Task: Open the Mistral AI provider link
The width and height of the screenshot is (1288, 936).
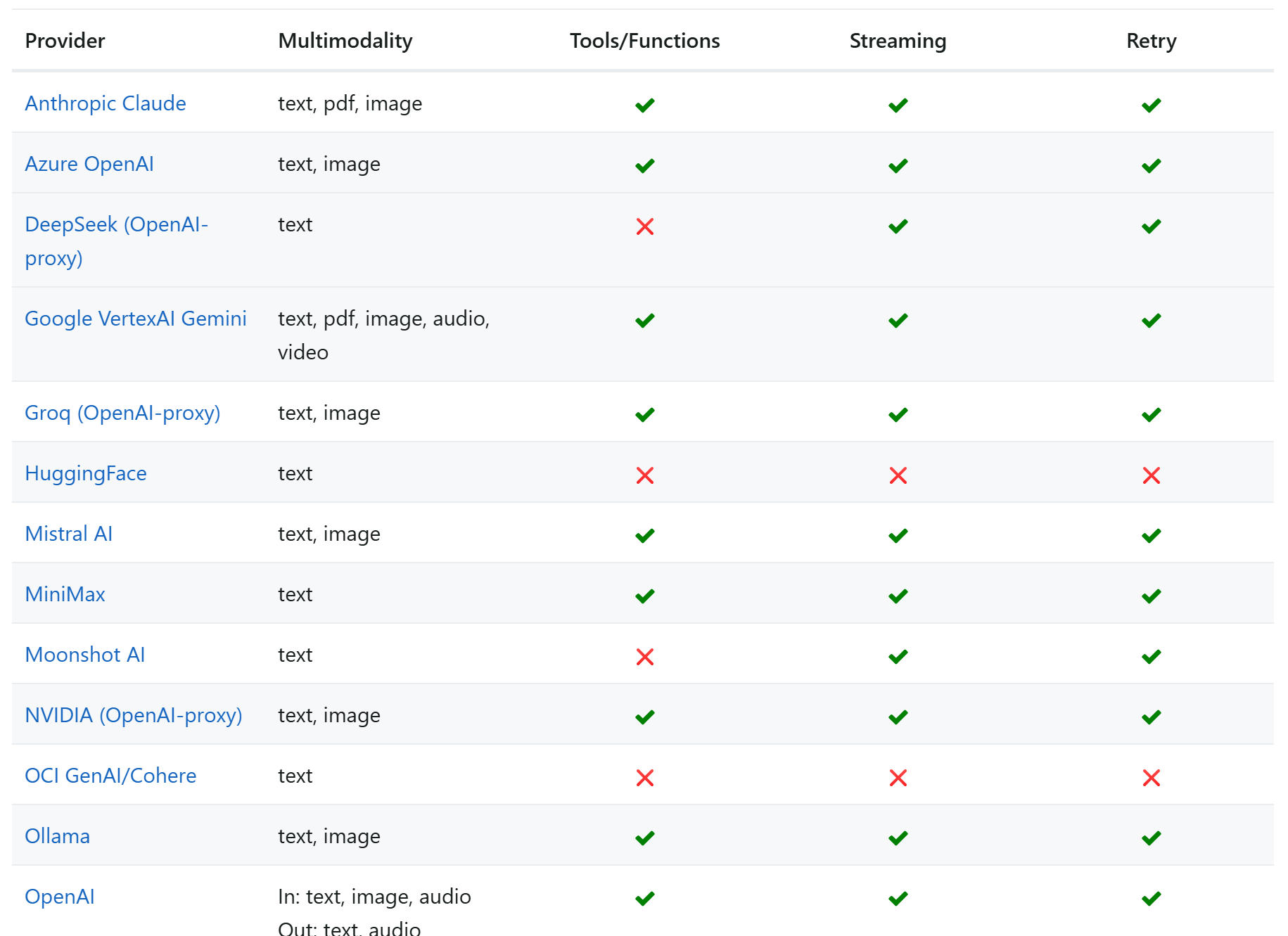Action: 69,534
